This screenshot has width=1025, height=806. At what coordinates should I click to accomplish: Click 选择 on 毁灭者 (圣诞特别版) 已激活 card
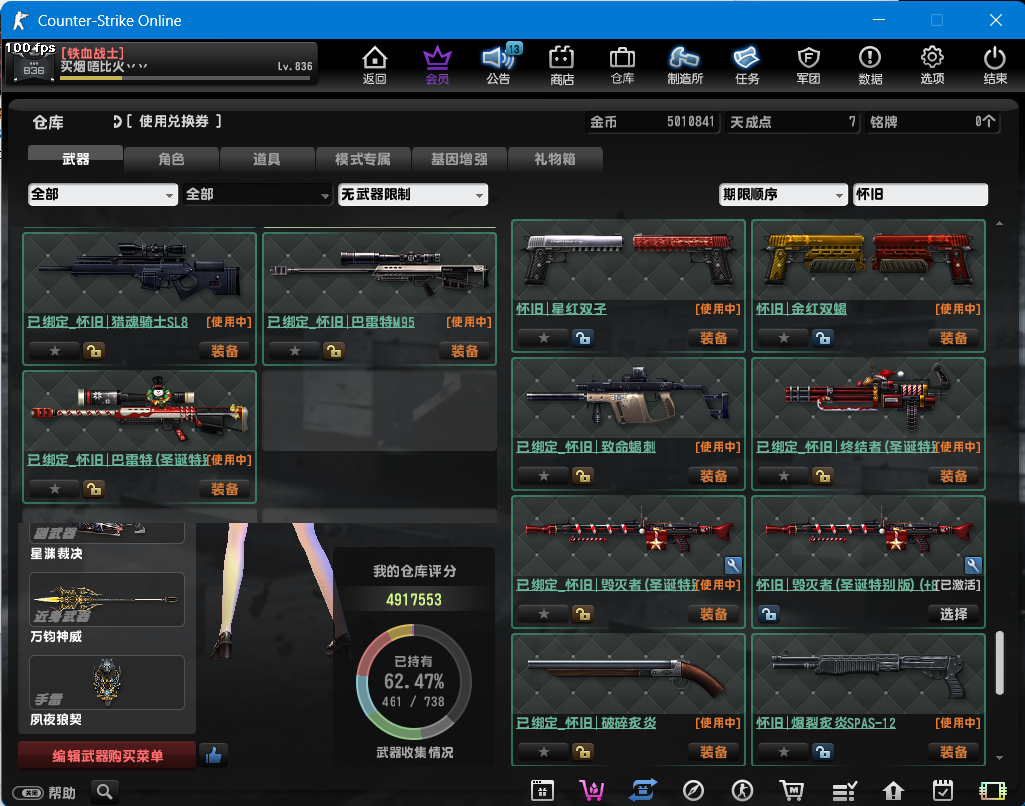[x=953, y=614]
